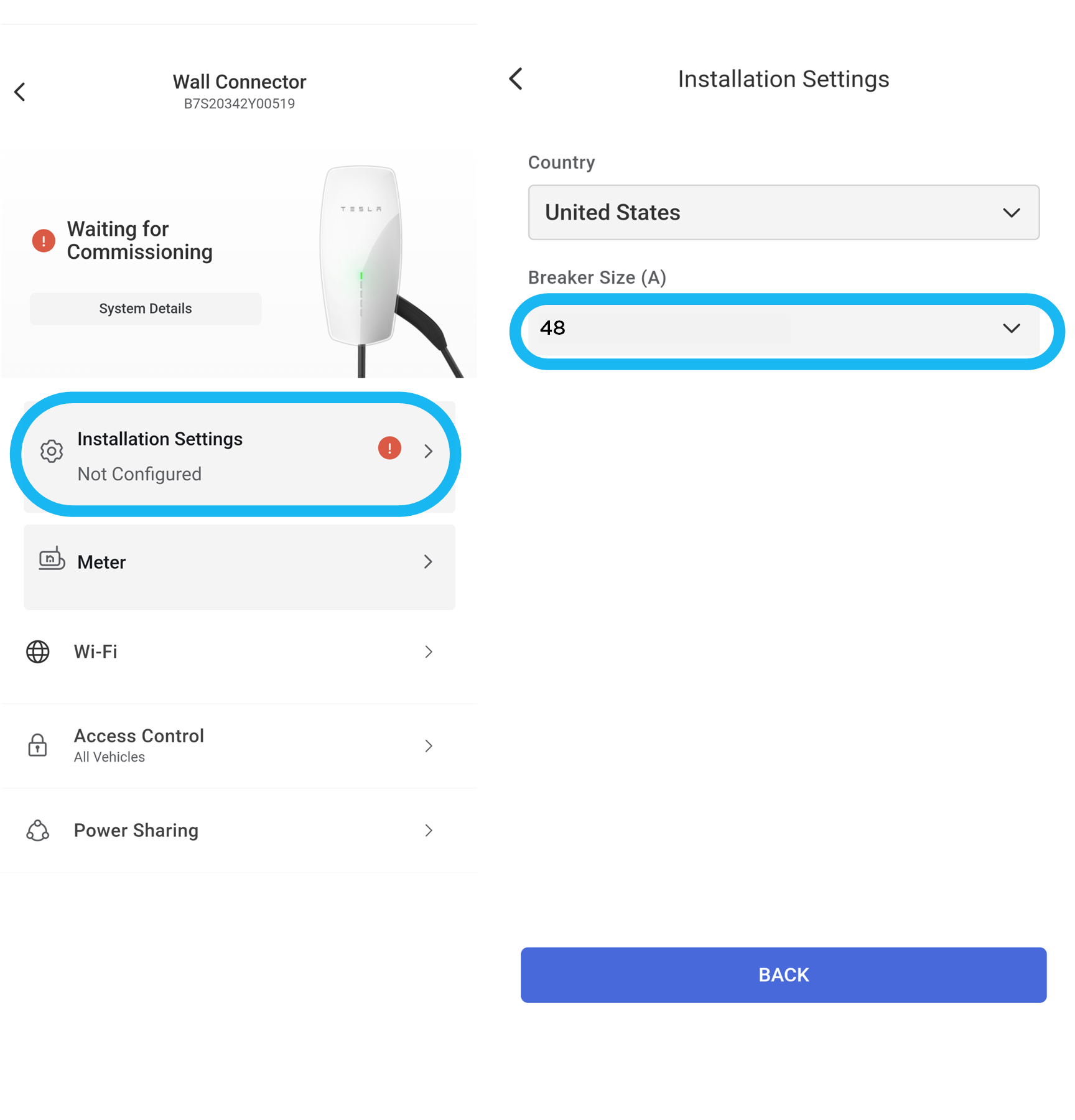Click the Access Control lock icon
1075x1120 pixels.
pos(37,745)
